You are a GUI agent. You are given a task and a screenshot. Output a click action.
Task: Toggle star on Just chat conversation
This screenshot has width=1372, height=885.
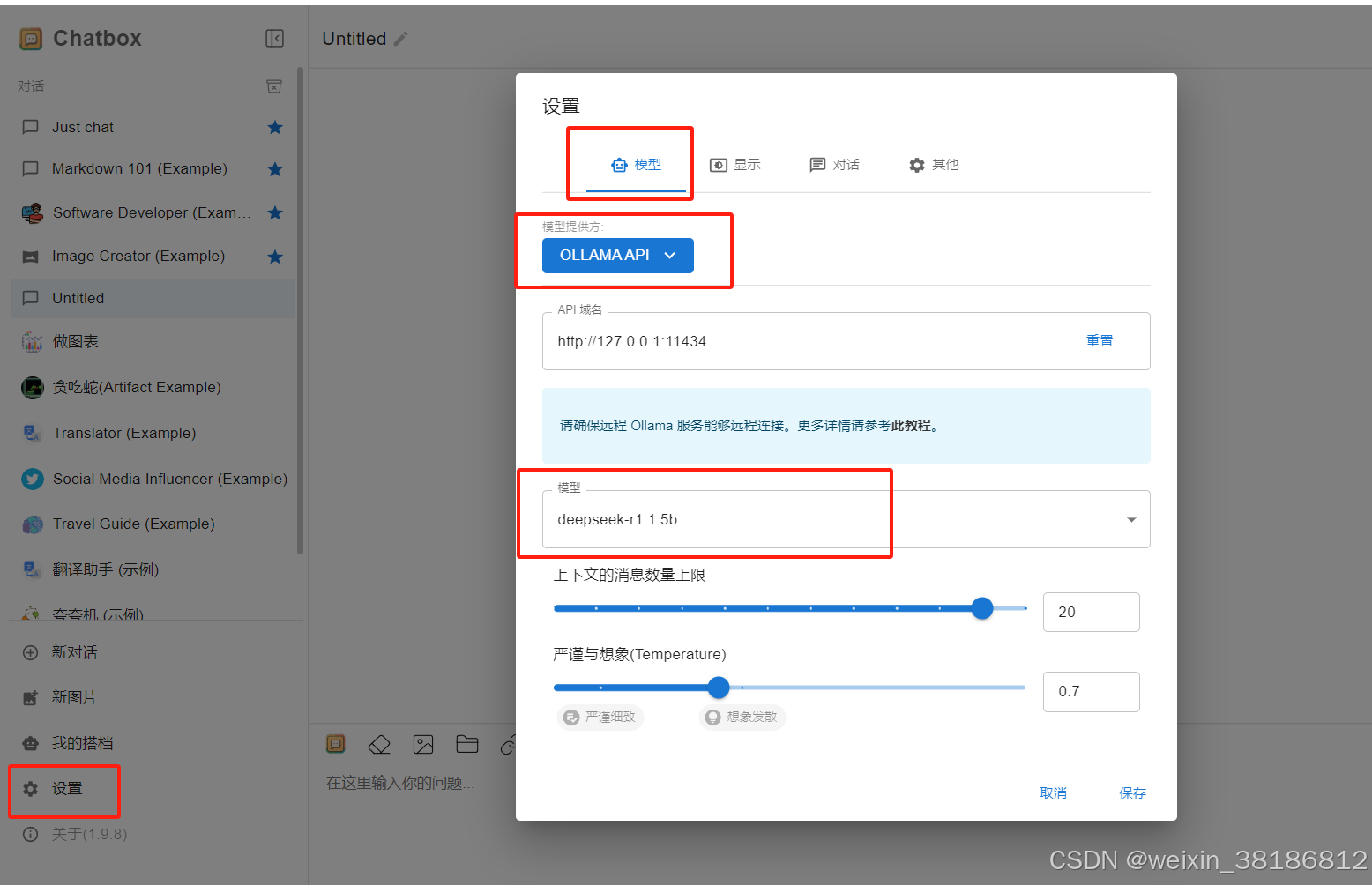(x=275, y=127)
